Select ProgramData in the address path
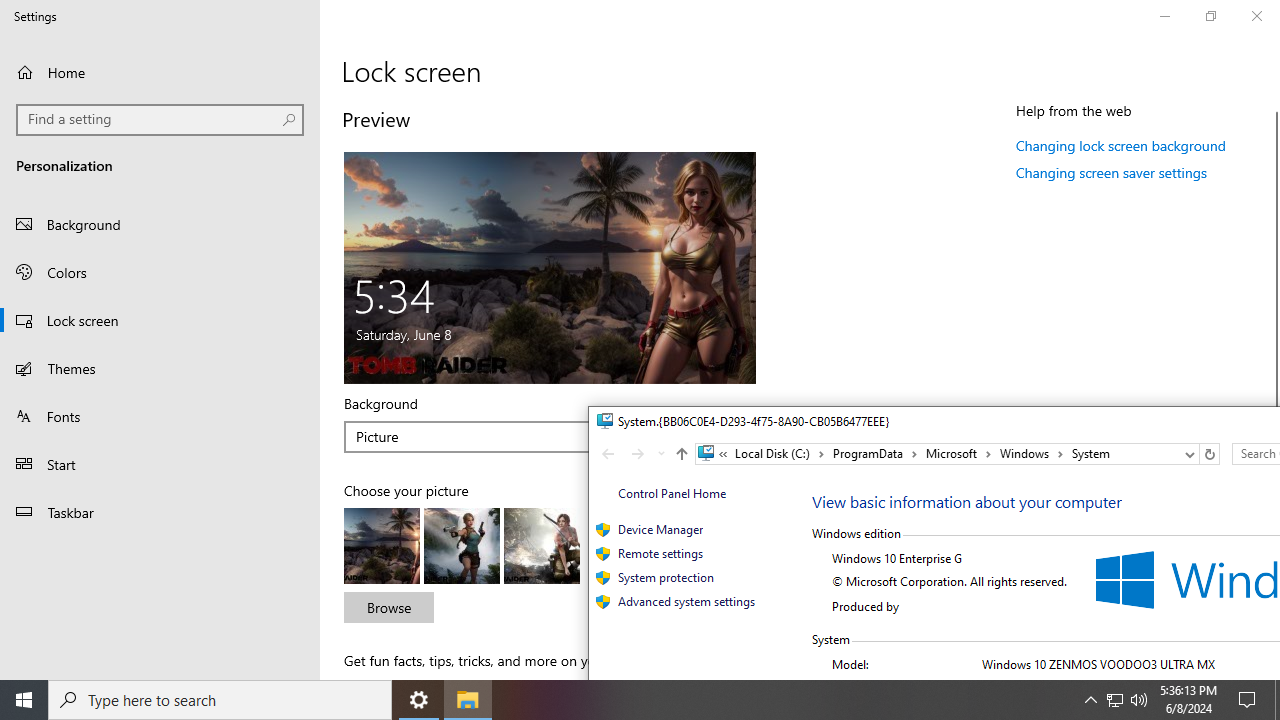Screen dimensions: 1280x720 click(868, 454)
